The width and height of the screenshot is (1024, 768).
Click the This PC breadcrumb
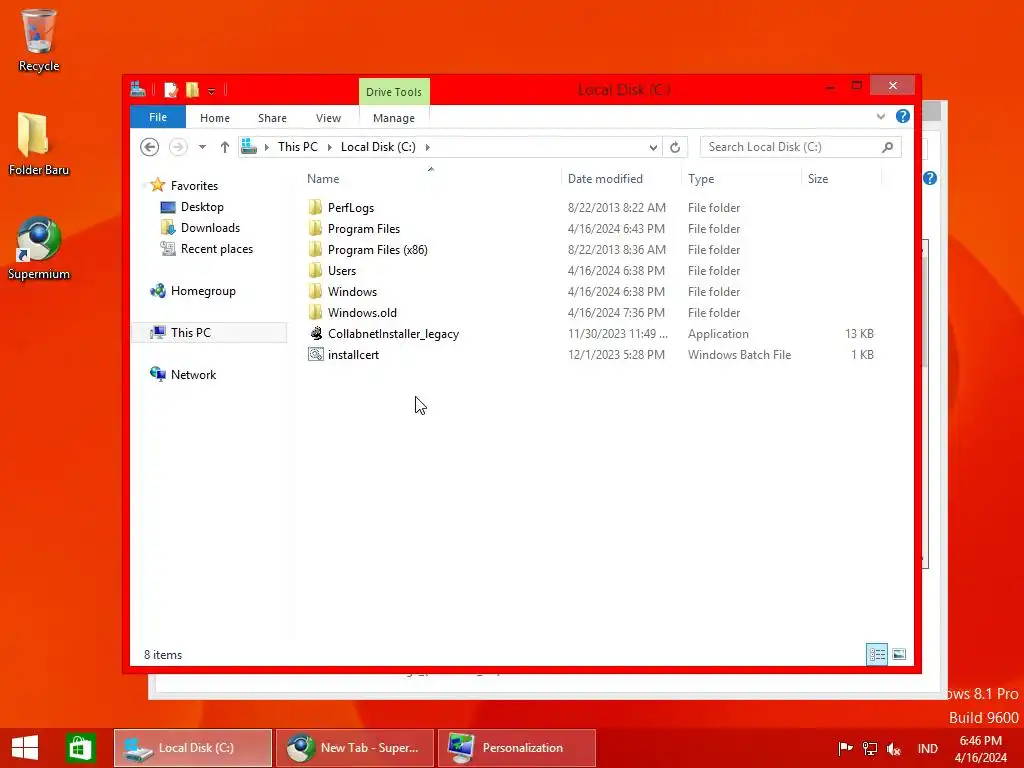pyautogui.click(x=298, y=147)
